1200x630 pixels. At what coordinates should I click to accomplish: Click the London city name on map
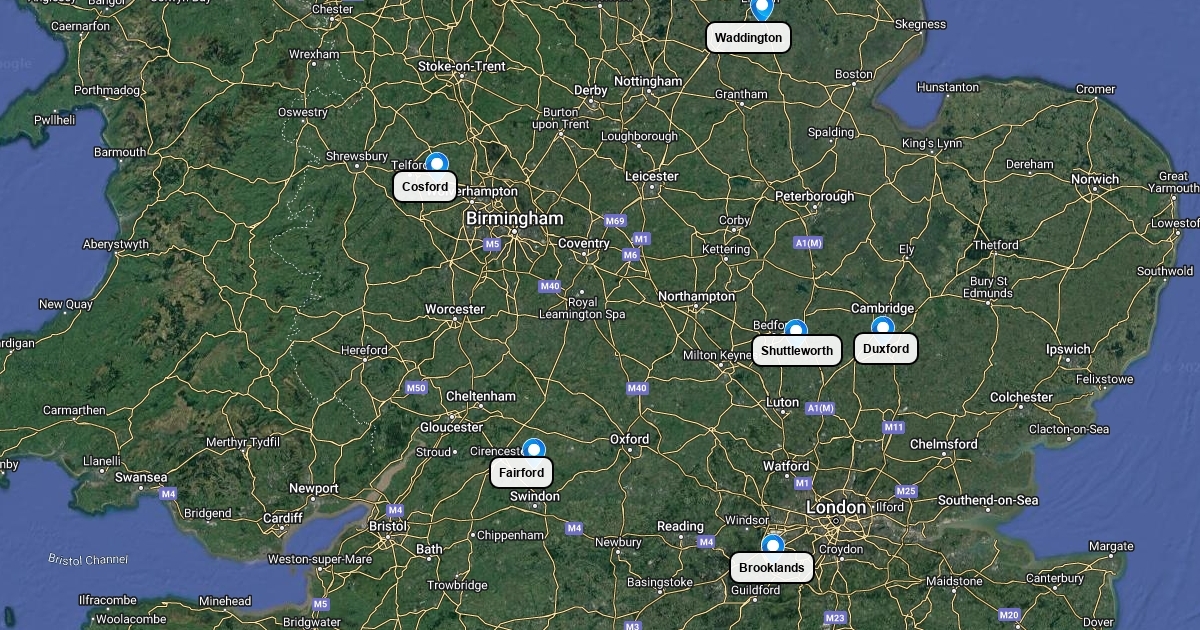click(836, 508)
